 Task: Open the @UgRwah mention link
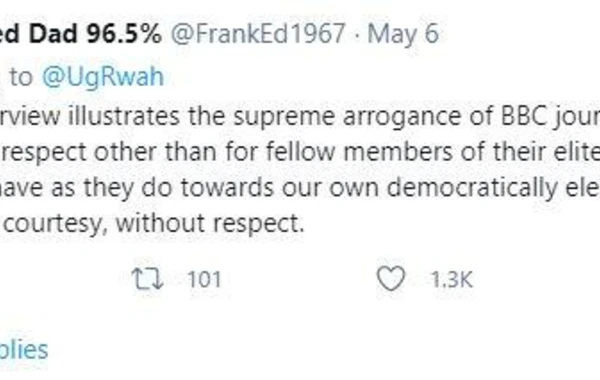click(103, 77)
